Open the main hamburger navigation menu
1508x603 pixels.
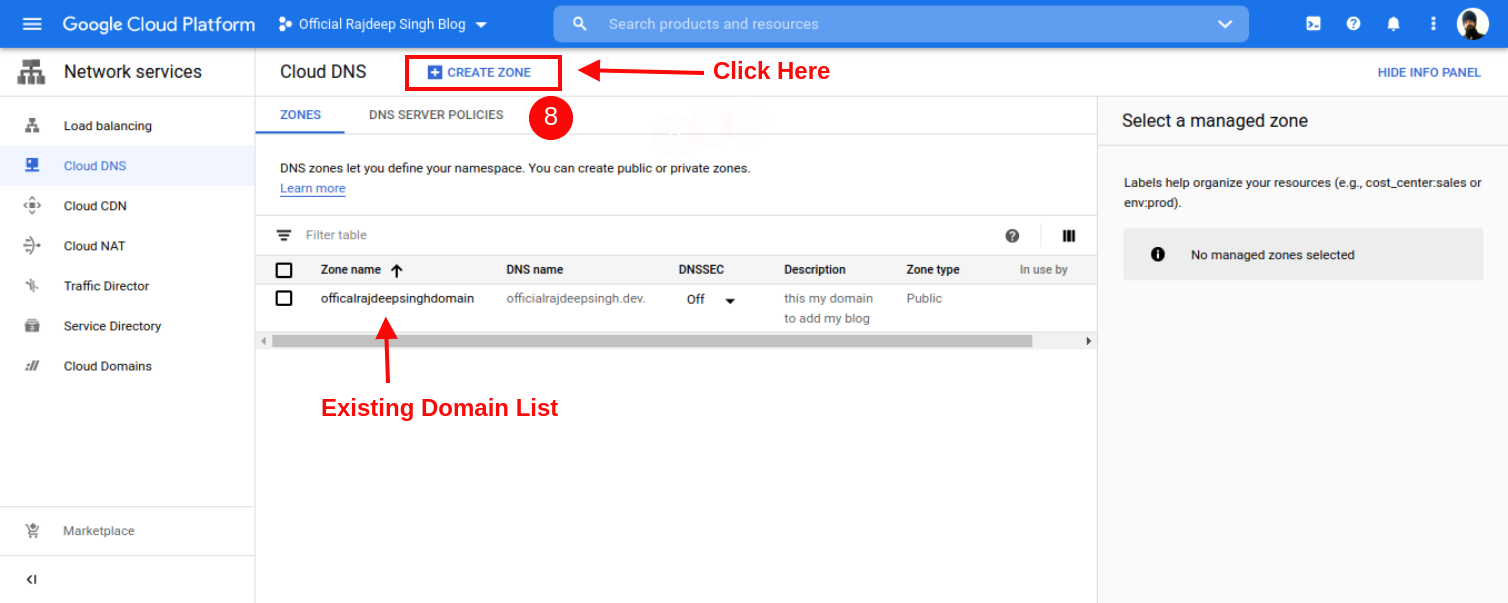(x=32, y=24)
